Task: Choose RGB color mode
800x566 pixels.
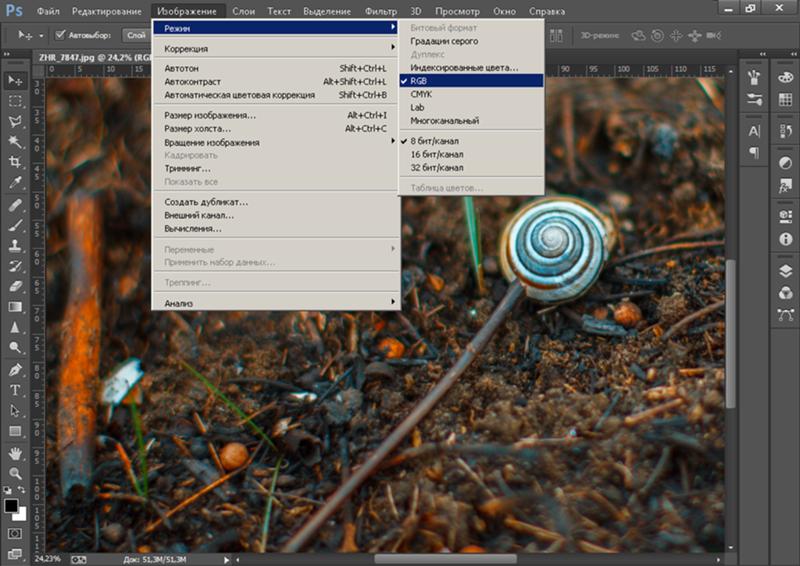Action: tap(471, 81)
